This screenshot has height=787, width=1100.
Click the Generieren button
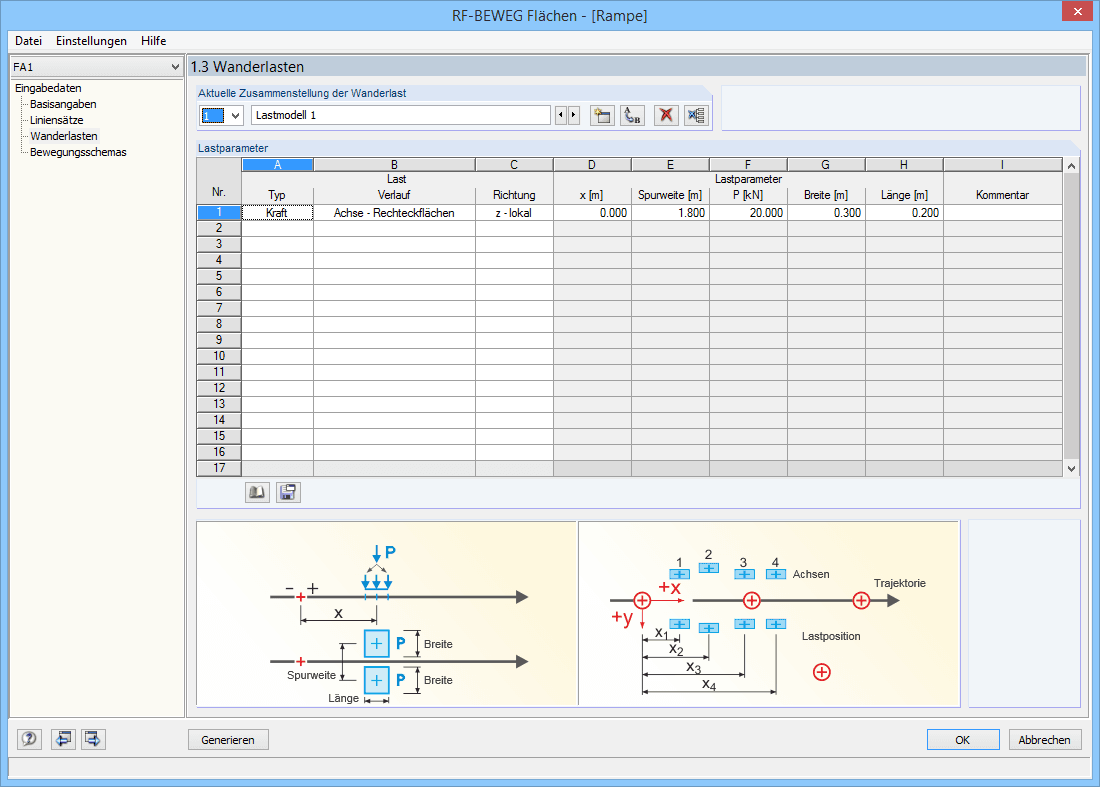point(228,739)
